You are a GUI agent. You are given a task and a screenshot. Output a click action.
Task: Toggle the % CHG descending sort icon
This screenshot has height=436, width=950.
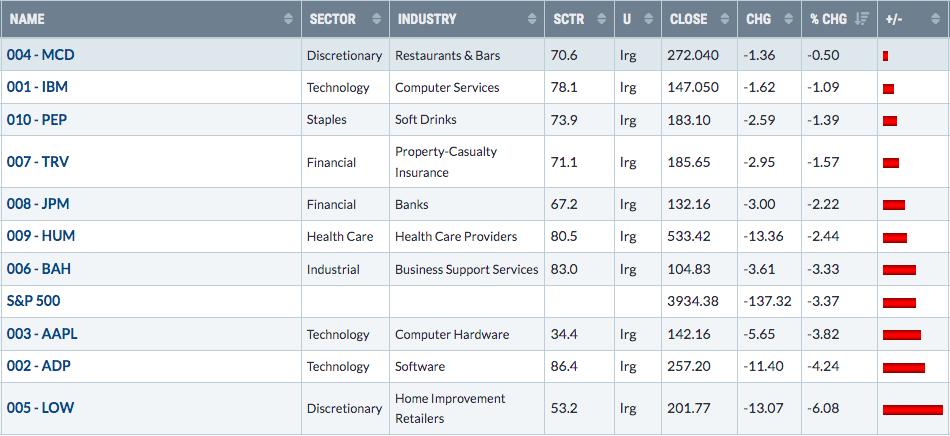point(862,19)
